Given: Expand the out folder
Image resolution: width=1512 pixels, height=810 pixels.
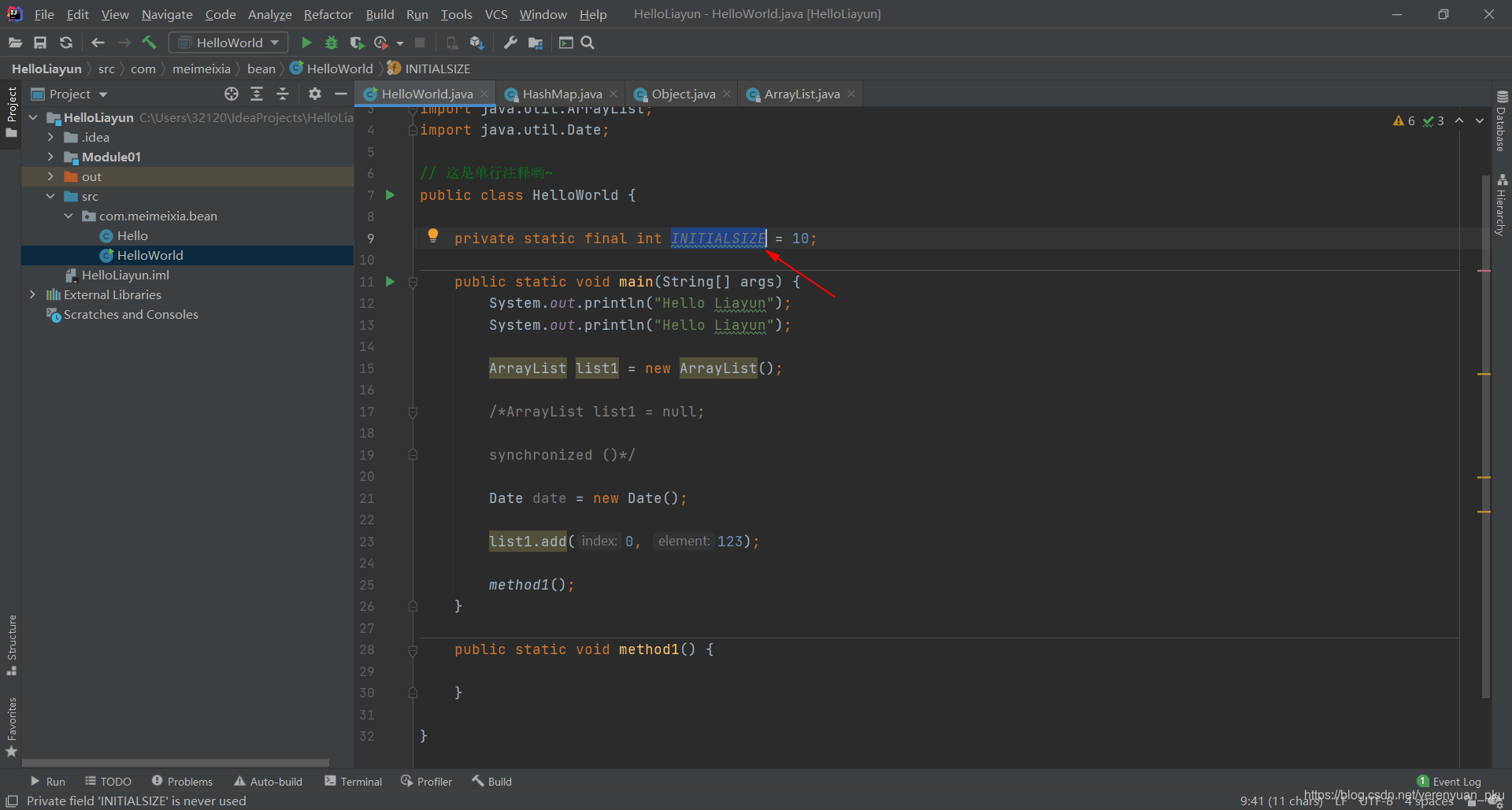Looking at the screenshot, I should coord(50,176).
